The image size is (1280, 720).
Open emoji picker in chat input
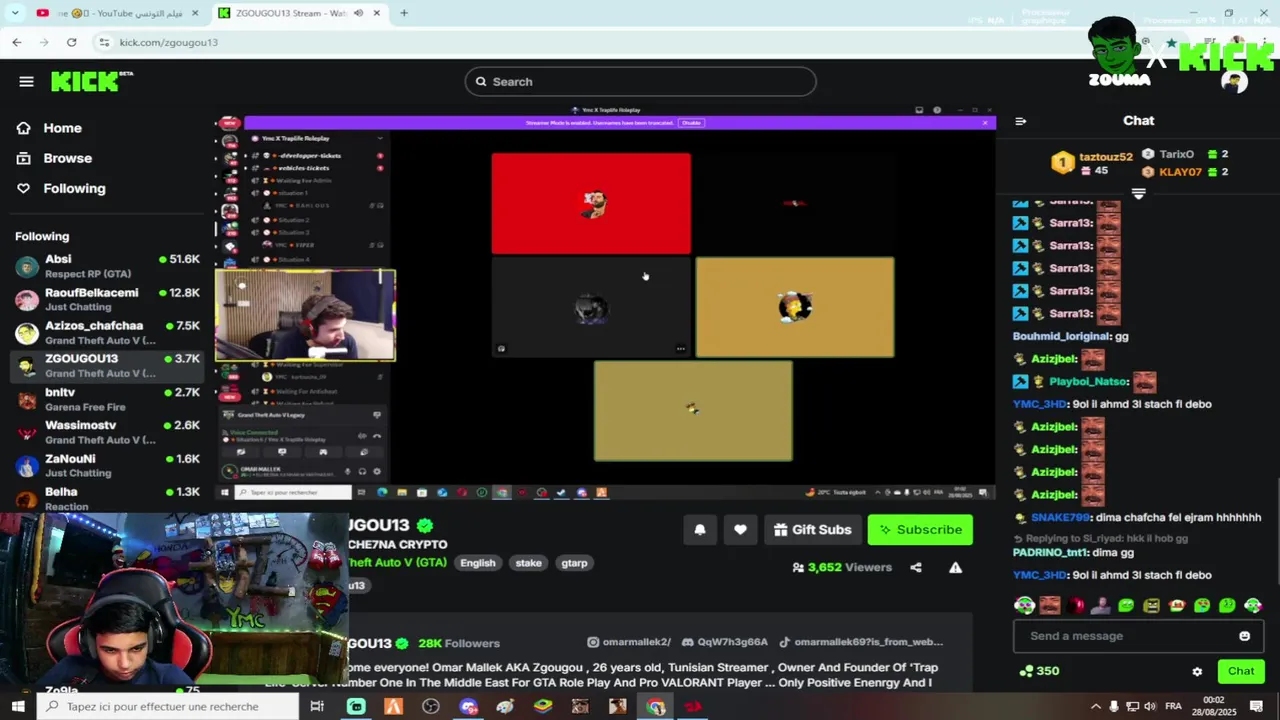coord(1244,636)
